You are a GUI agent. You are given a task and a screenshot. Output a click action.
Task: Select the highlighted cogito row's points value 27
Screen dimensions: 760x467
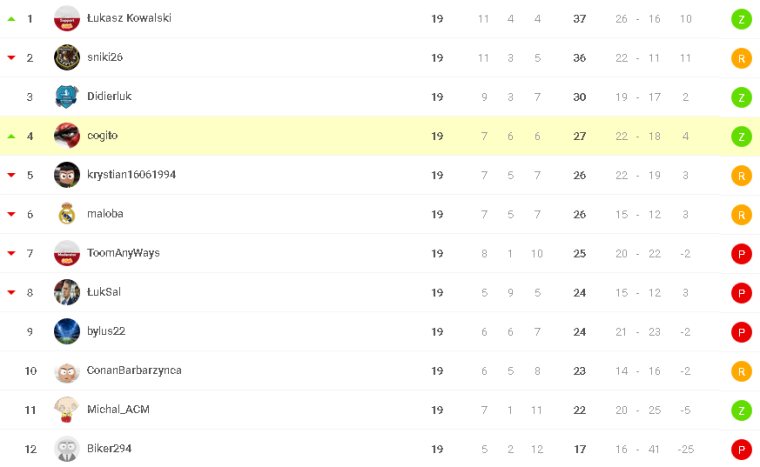click(579, 136)
